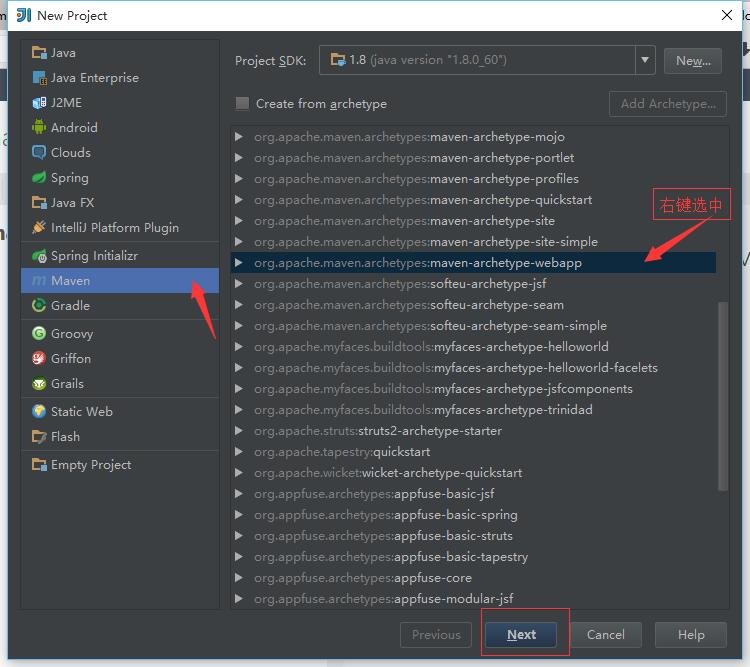Select appfuse-basic-jsf row
Image resolution: width=750 pixels, height=667 pixels.
tap(473, 494)
